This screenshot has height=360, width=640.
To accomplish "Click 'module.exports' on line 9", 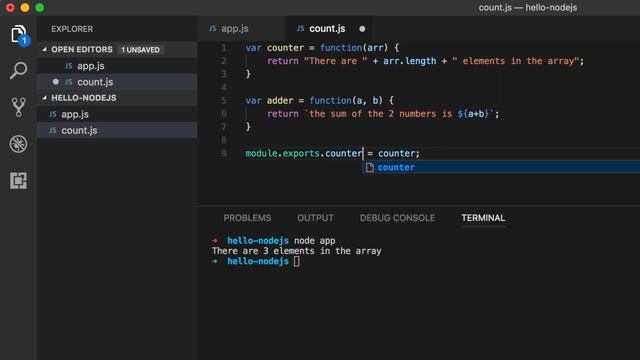I will pyautogui.click(x=282, y=153).
